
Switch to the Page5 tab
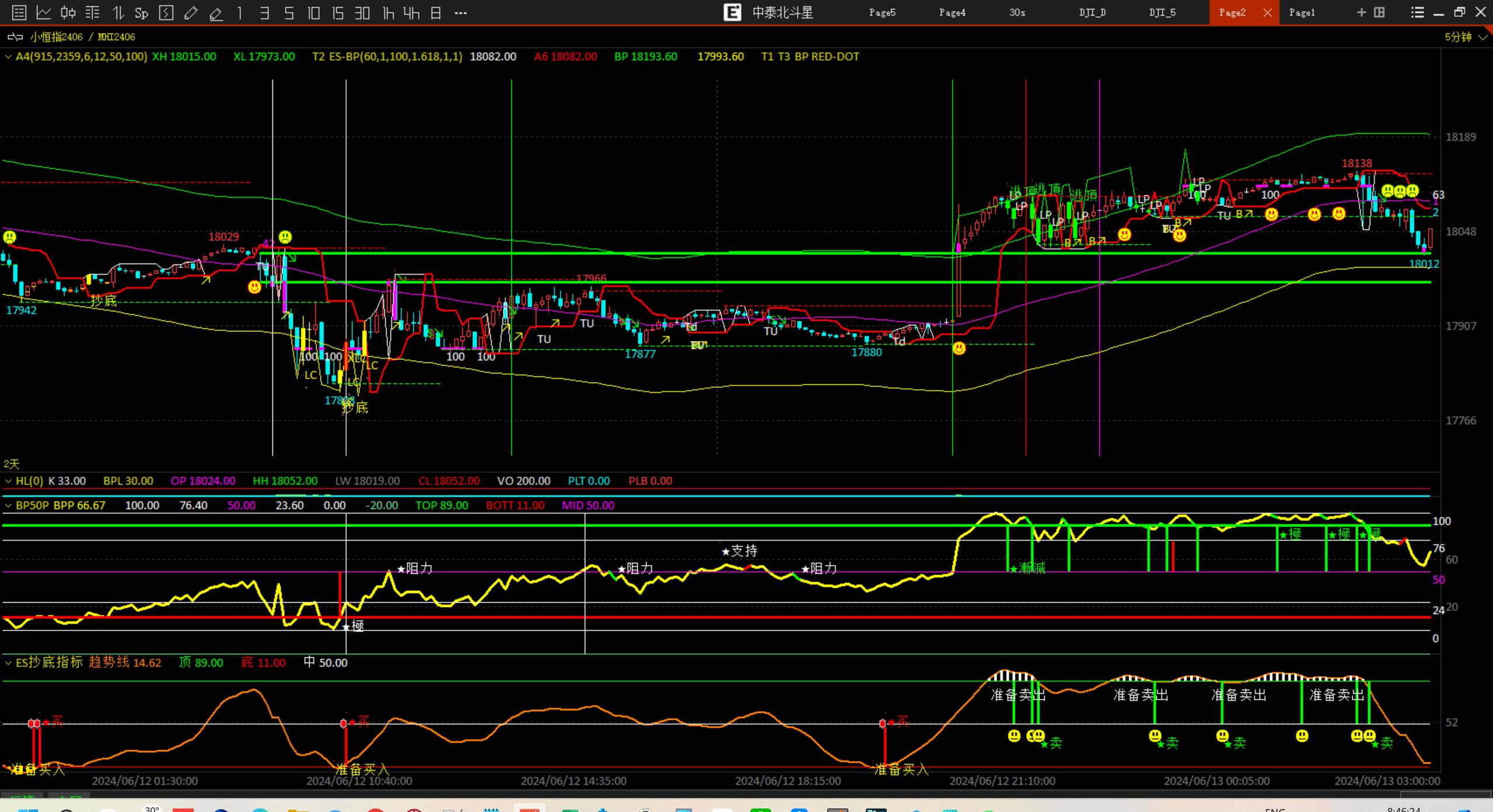coord(882,12)
